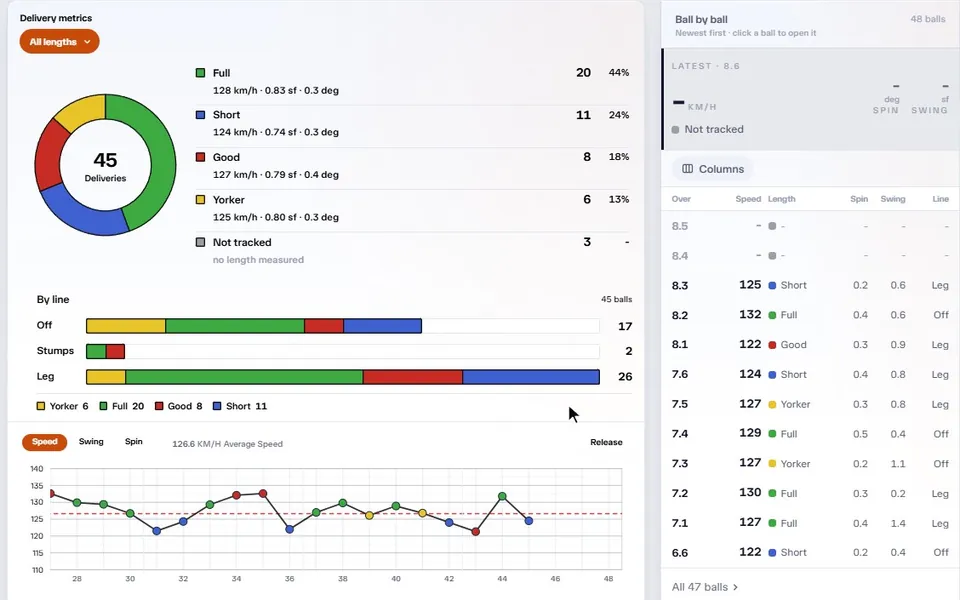Image resolution: width=960 pixels, height=600 pixels.
Task: Open the Release selector on chart
Action: point(606,442)
